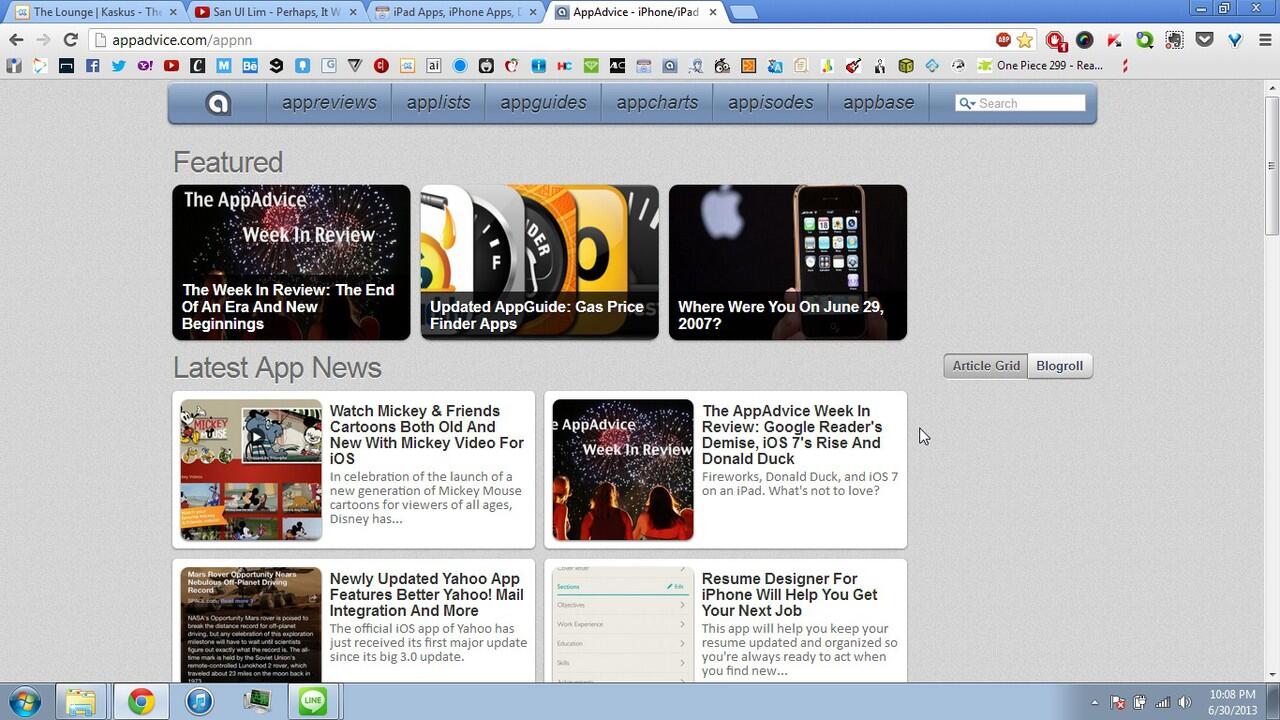
Task: Open the One Piece 299 bookmark
Action: pos(1041,66)
